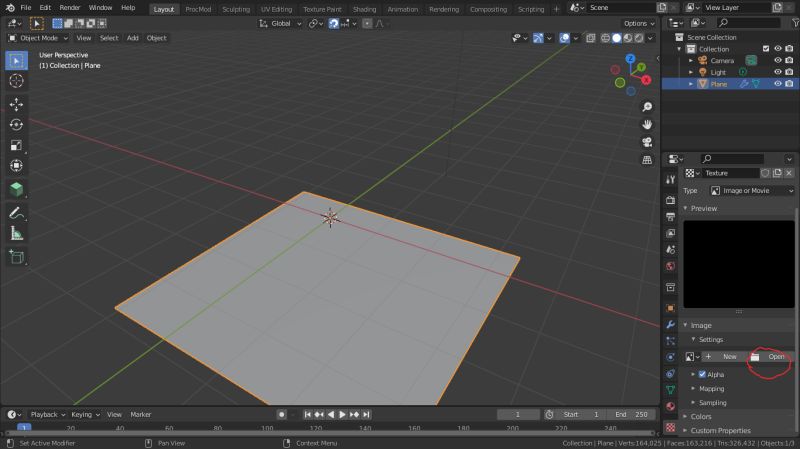800x449 pixels.
Task: Unlink the Texture data-block X button
Action: (789, 173)
